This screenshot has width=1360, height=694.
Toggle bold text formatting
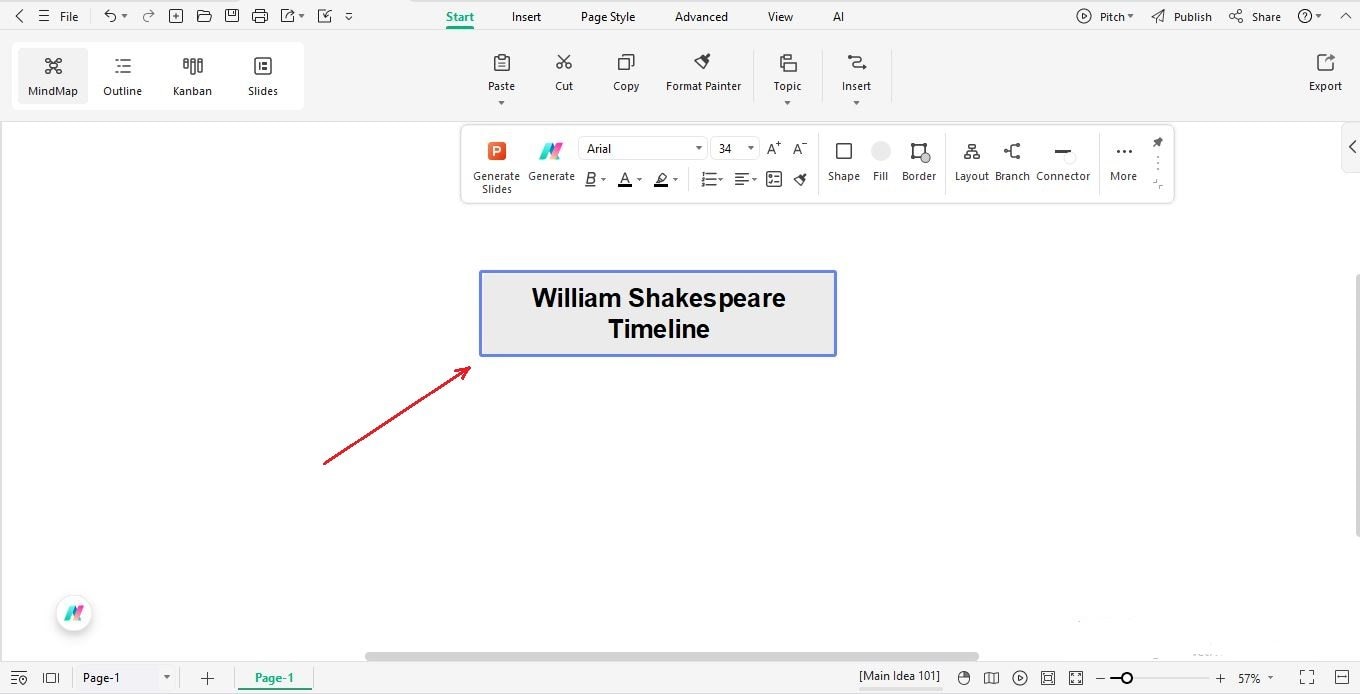pyautogui.click(x=591, y=179)
